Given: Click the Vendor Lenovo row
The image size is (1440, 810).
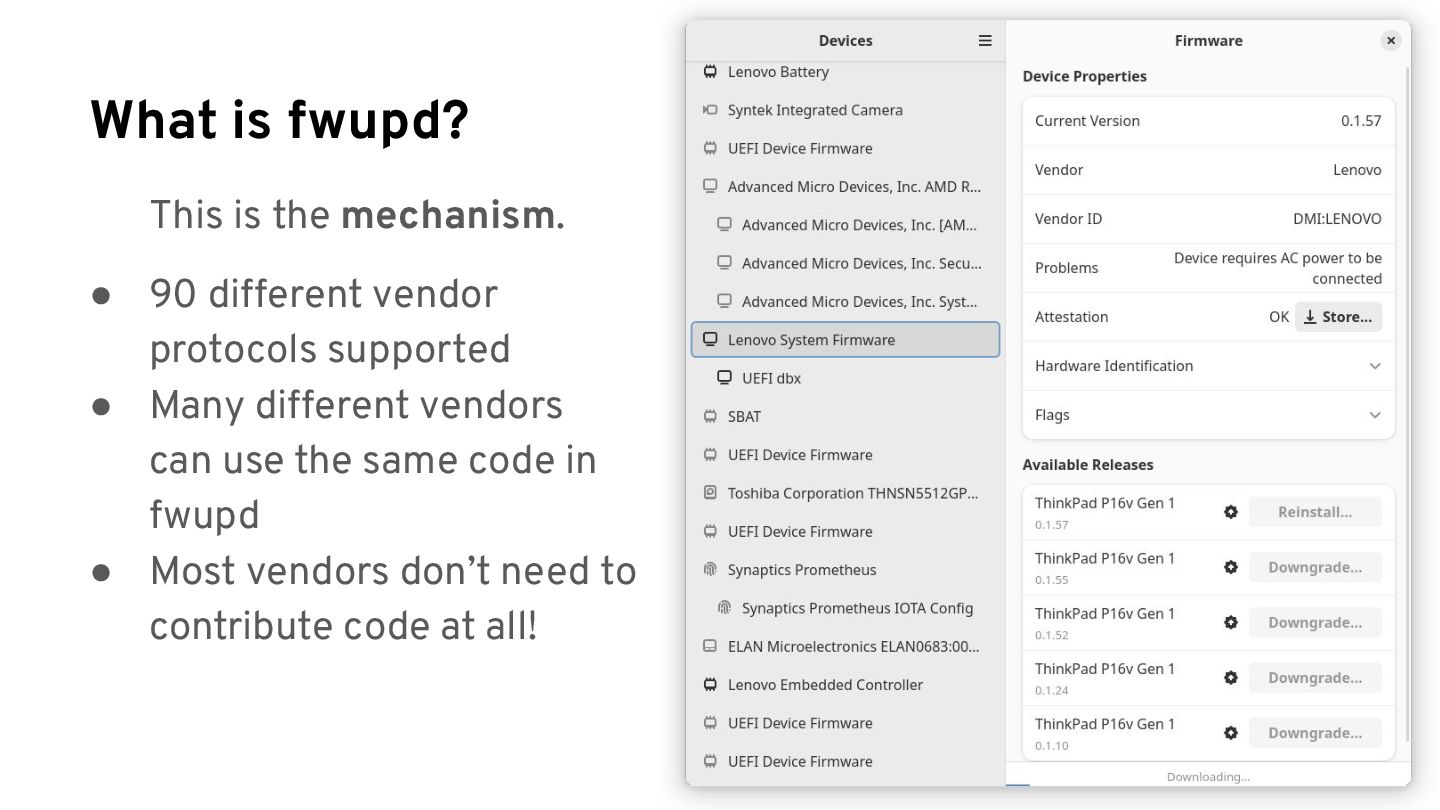Looking at the screenshot, I should click(x=1208, y=170).
